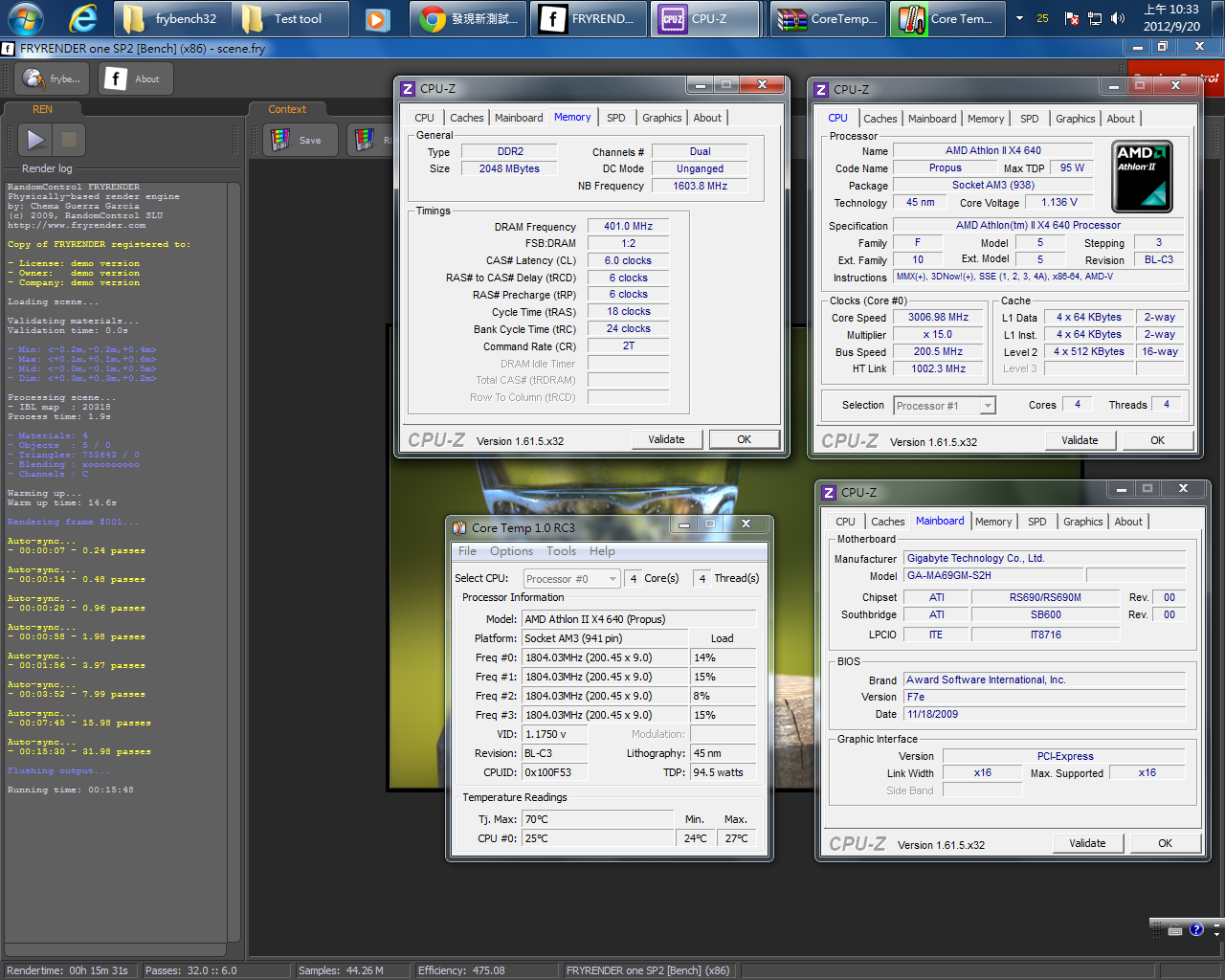Image resolution: width=1225 pixels, height=980 pixels.
Task: Launch Internet Explorer from the taskbar
Action: (x=83, y=18)
